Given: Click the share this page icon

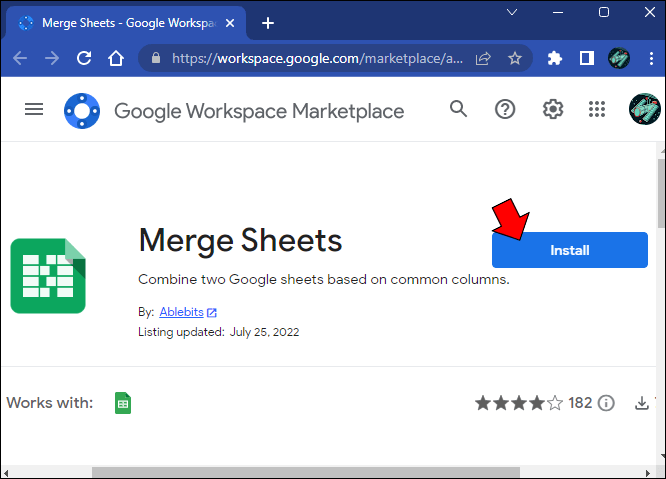Looking at the screenshot, I should (x=484, y=59).
